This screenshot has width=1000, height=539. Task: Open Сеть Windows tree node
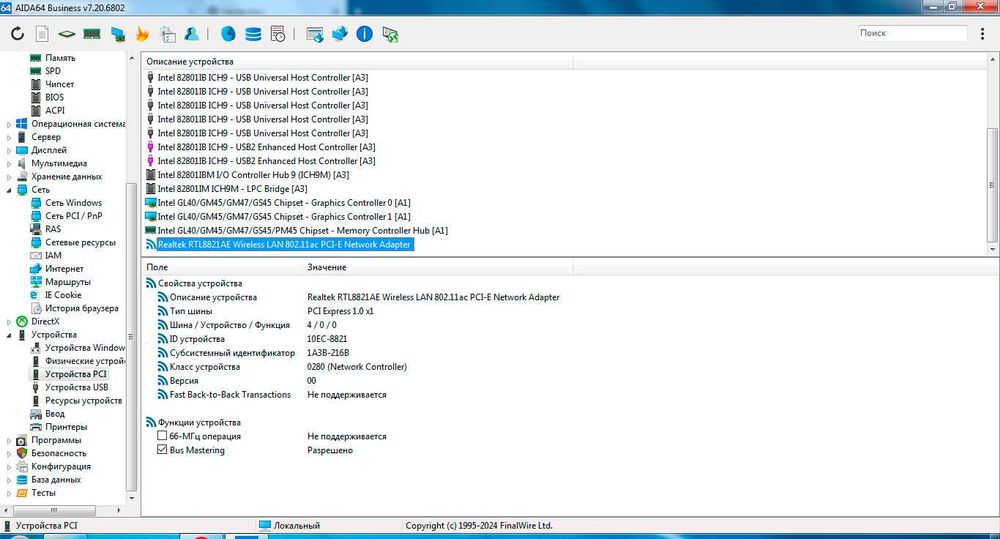(x=73, y=202)
